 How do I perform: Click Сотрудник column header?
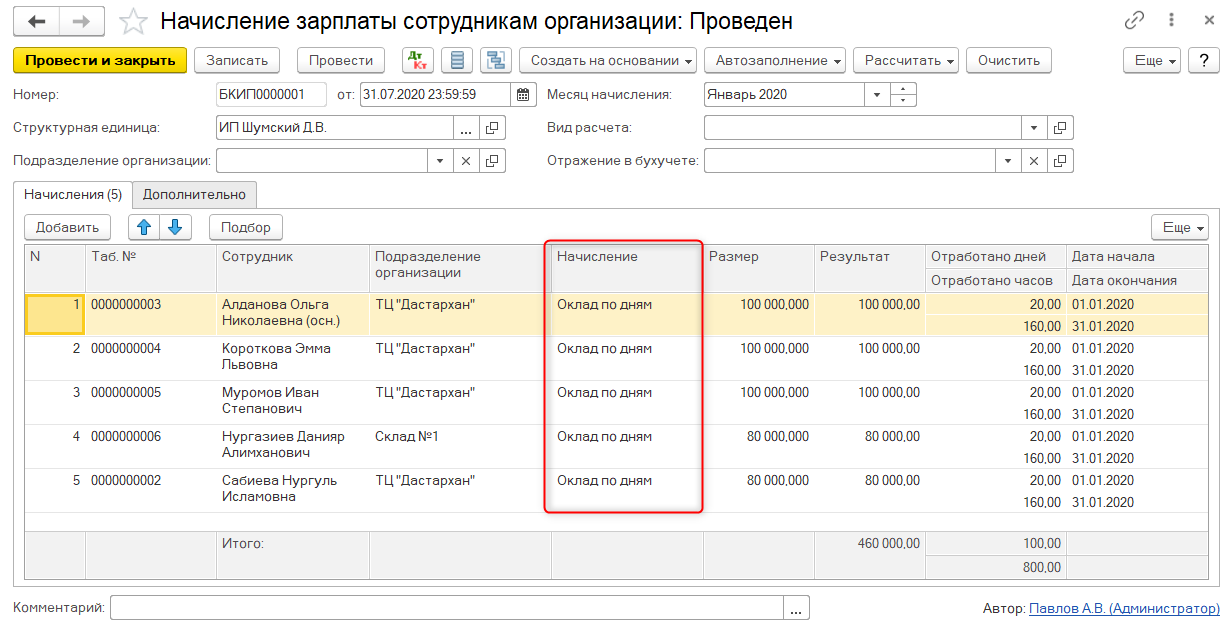click(292, 267)
